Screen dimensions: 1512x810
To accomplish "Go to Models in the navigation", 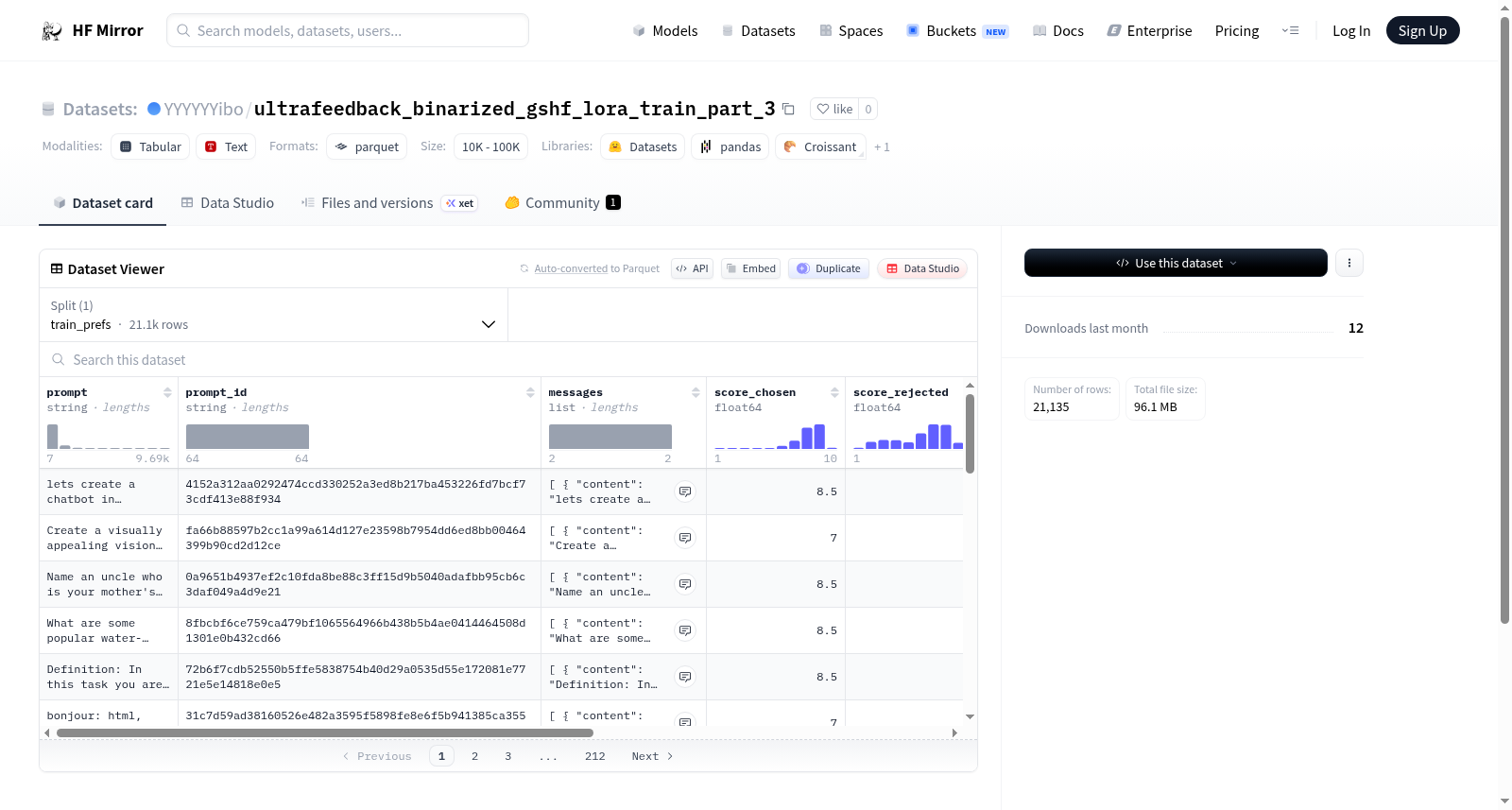I will (665, 31).
